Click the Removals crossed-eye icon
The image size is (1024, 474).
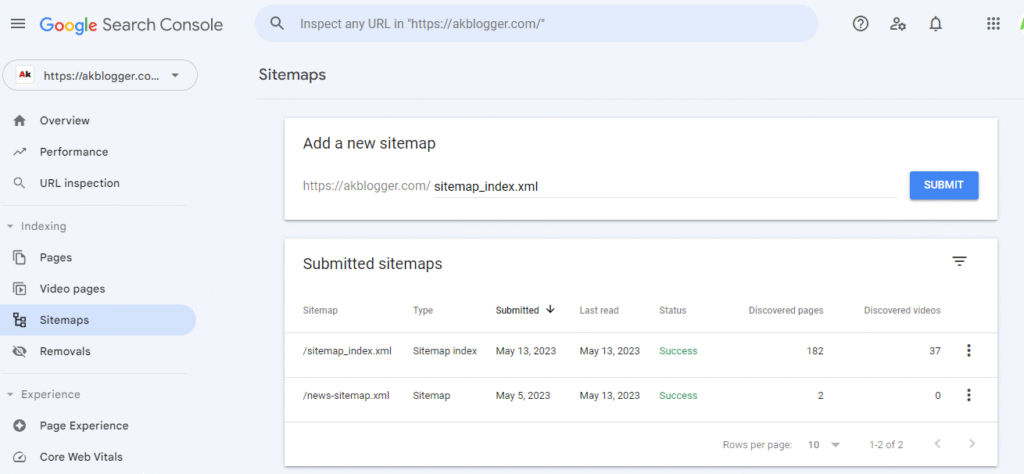[x=20, y=351]
